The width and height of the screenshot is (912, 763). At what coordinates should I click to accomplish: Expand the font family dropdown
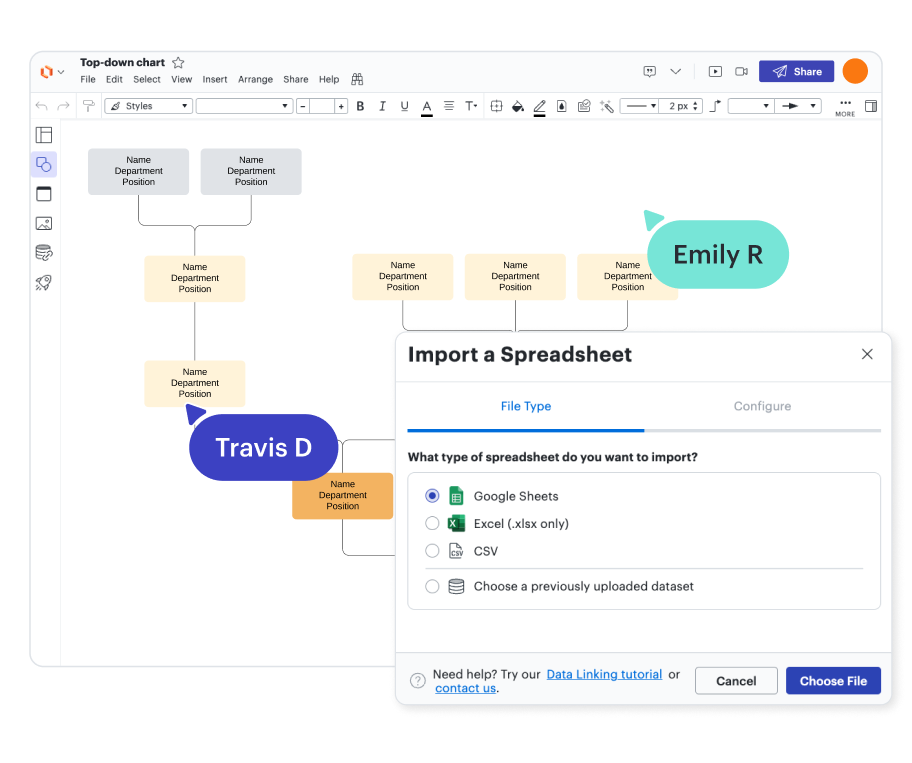tap(244, 106)
